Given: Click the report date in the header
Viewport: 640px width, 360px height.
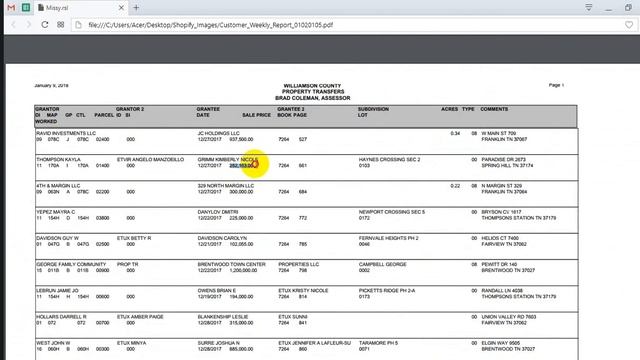Looking at the screenshot, I should [51, 86].
